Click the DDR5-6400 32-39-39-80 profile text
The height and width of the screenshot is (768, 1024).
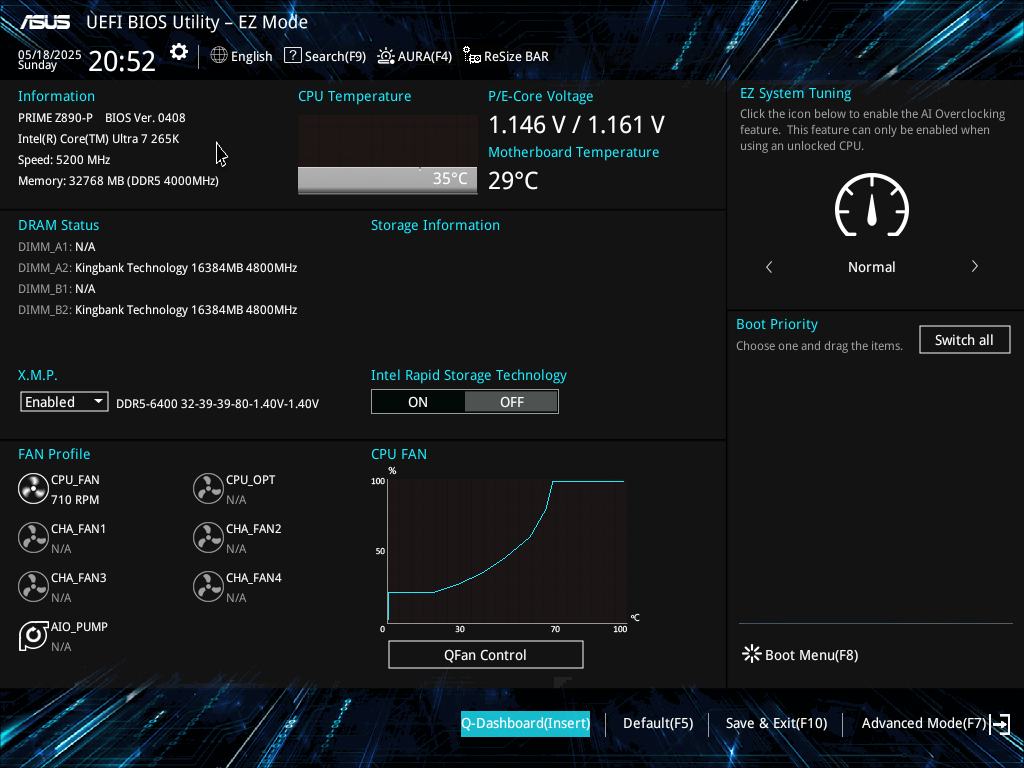tap(217, 404)
